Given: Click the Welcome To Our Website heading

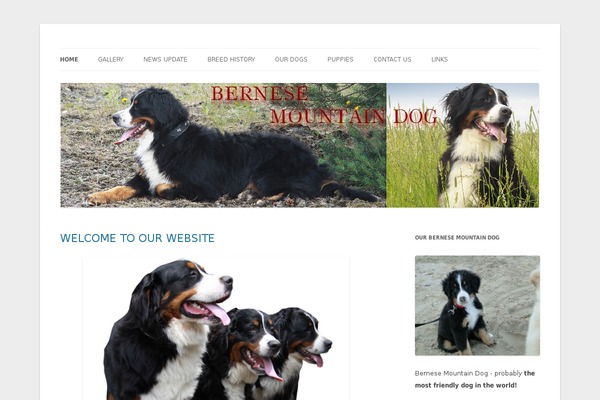Looking at the screenshot, I should tap(137, 238).
